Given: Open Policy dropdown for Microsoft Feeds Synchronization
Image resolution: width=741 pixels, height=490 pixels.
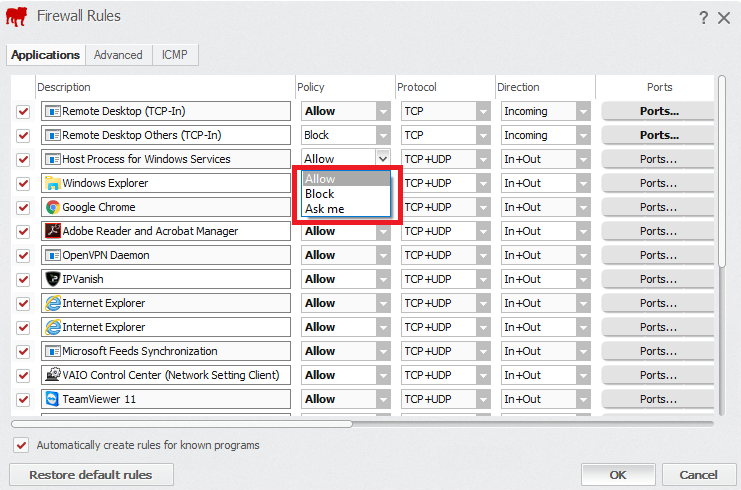Looking at the screenshot, I should (x=383, y=352).
